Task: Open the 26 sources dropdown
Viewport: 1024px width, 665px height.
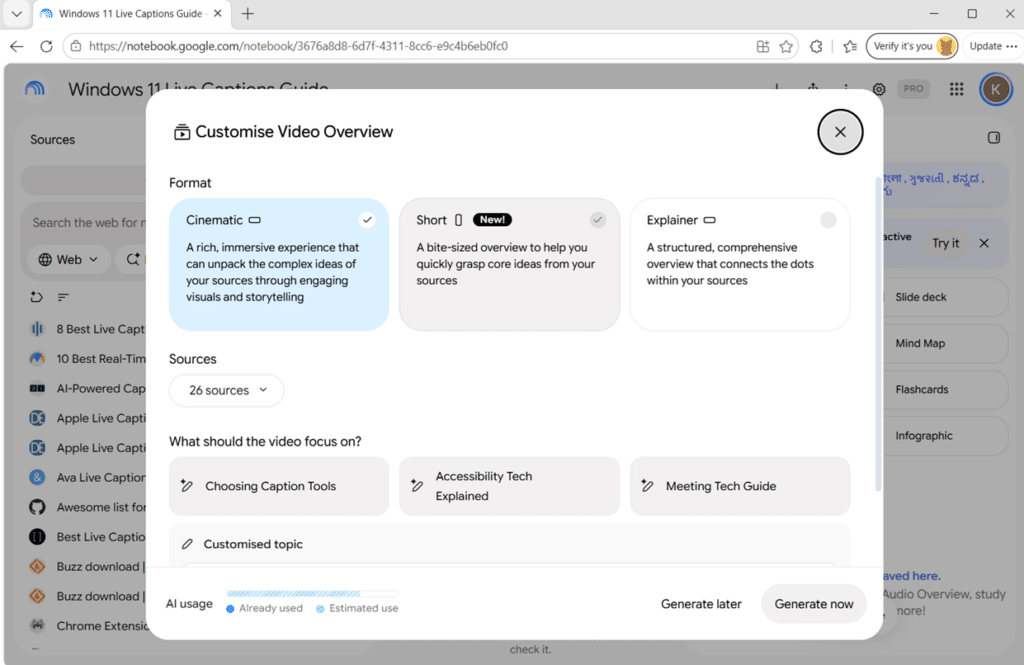Action: pyautogui.click(x=227, y=390)
